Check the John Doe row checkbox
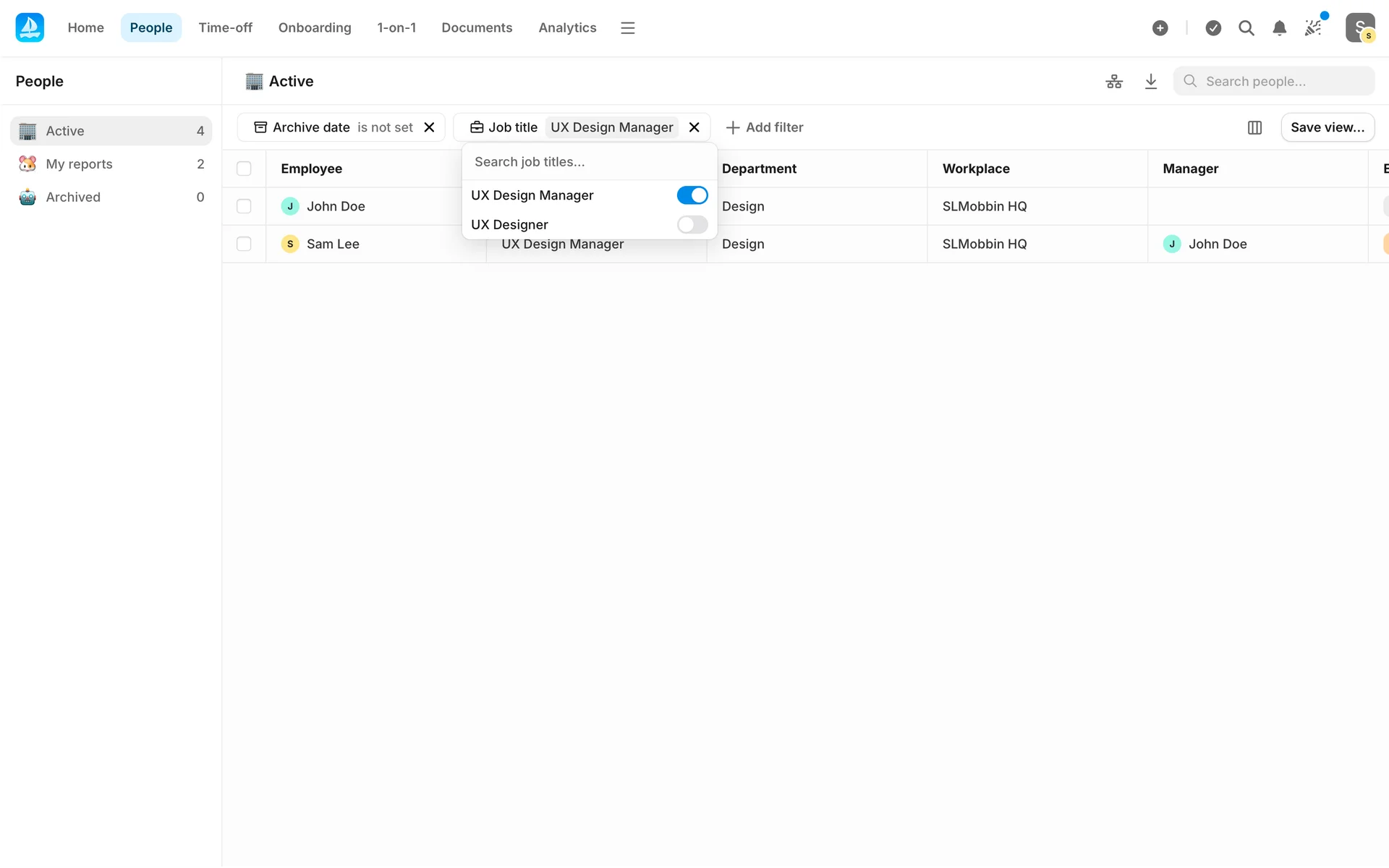Screen dimensions: 1389x868 244,206
